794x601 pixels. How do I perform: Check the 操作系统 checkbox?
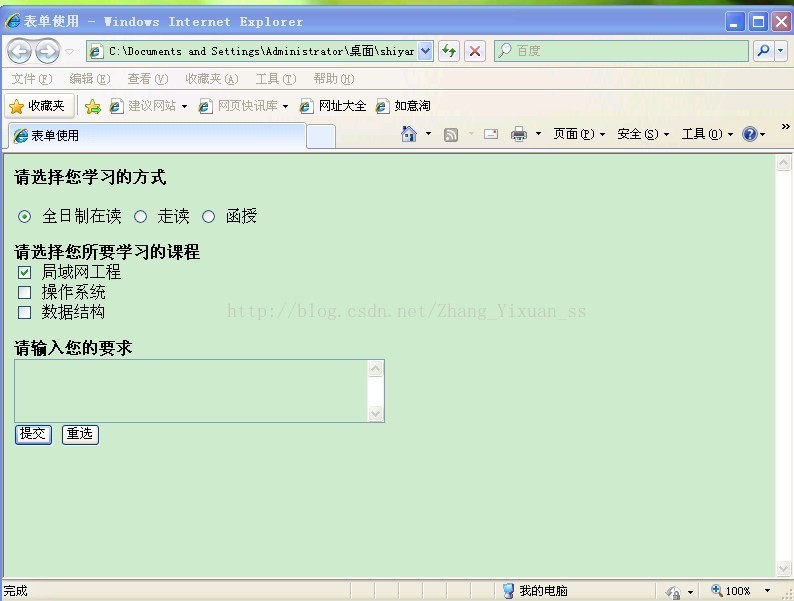[x=24, y=292]
